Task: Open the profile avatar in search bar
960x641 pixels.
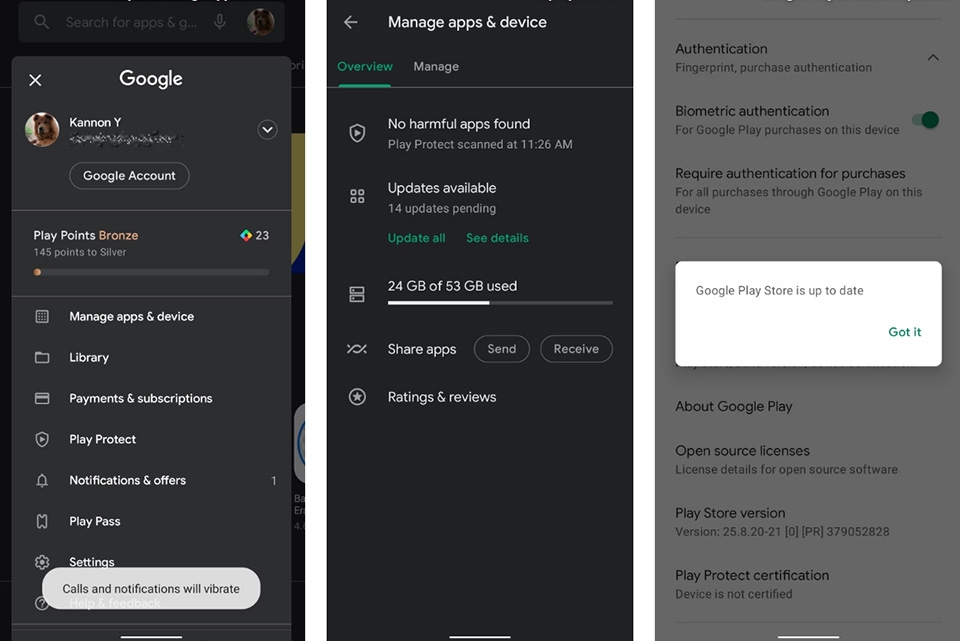Action: pos(261,22)
